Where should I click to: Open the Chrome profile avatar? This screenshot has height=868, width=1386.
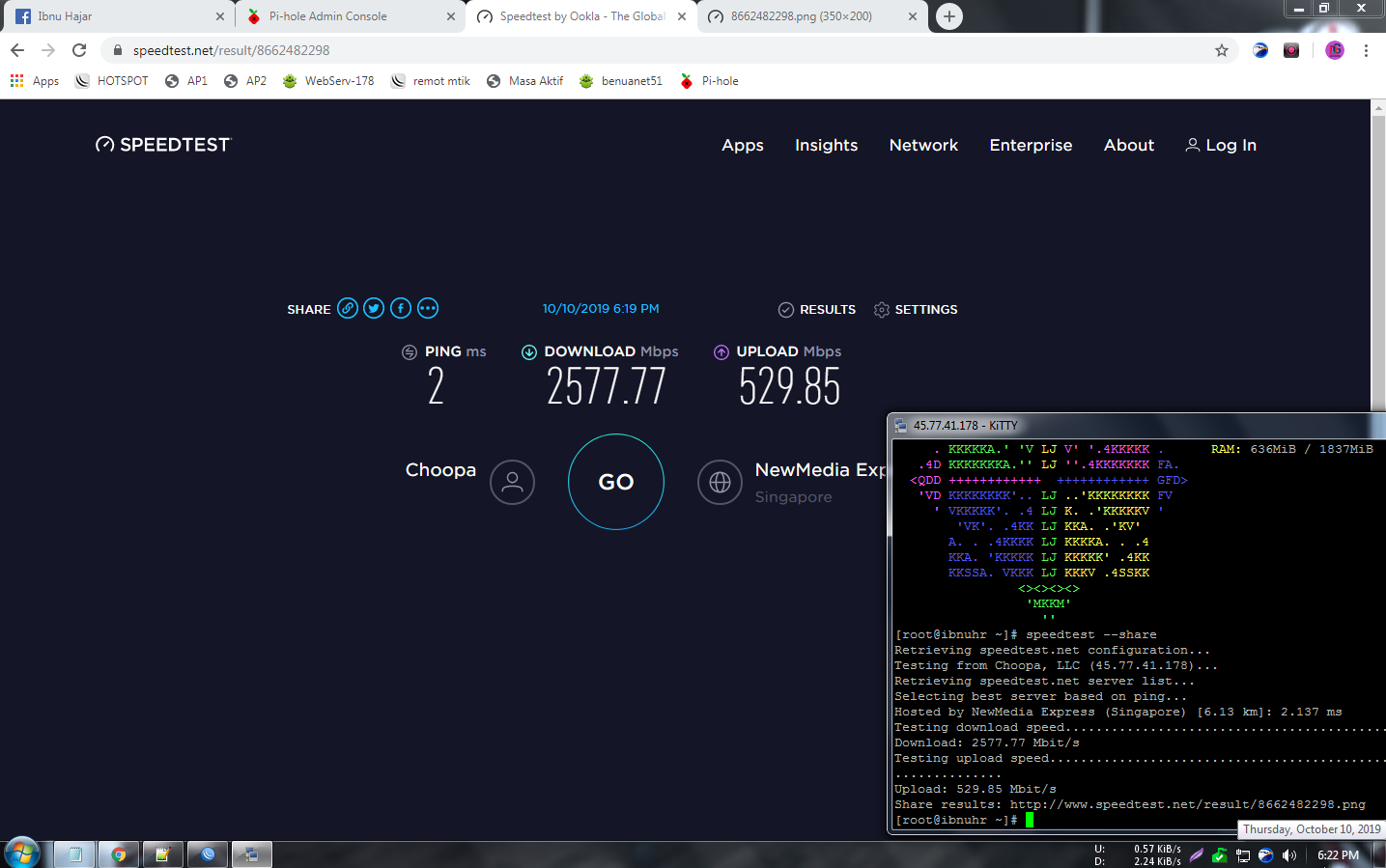[x=1335, y=50]
